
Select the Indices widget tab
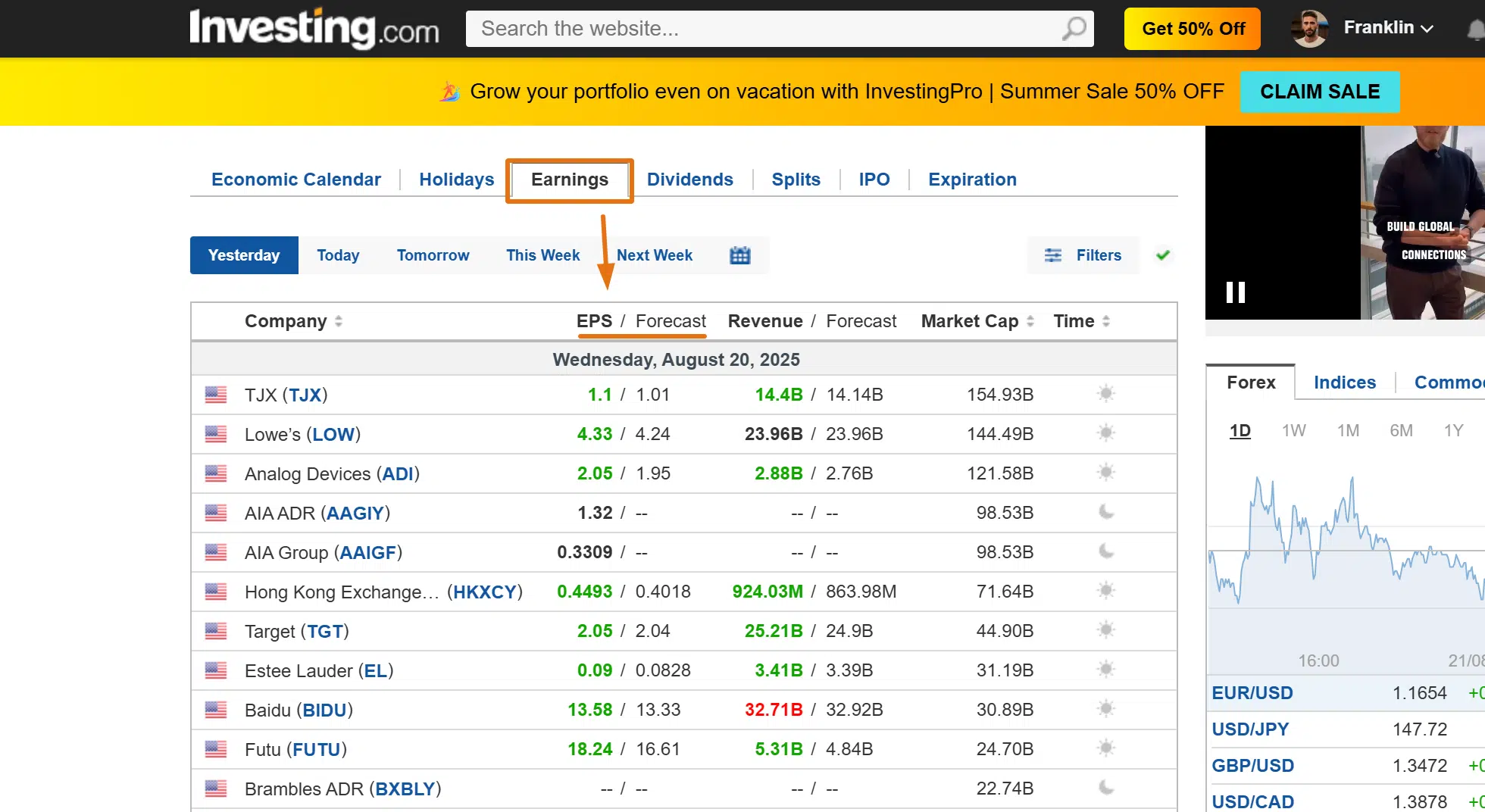[x=1345, y=383]
